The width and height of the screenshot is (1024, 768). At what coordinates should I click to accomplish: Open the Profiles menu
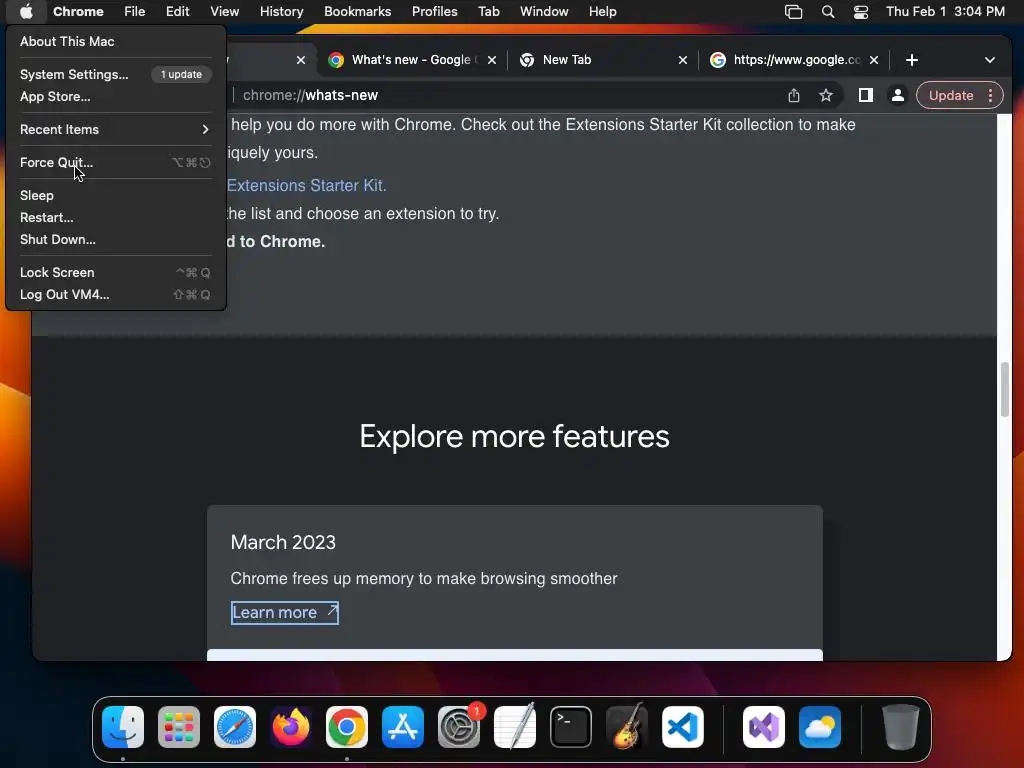(434, 12)
